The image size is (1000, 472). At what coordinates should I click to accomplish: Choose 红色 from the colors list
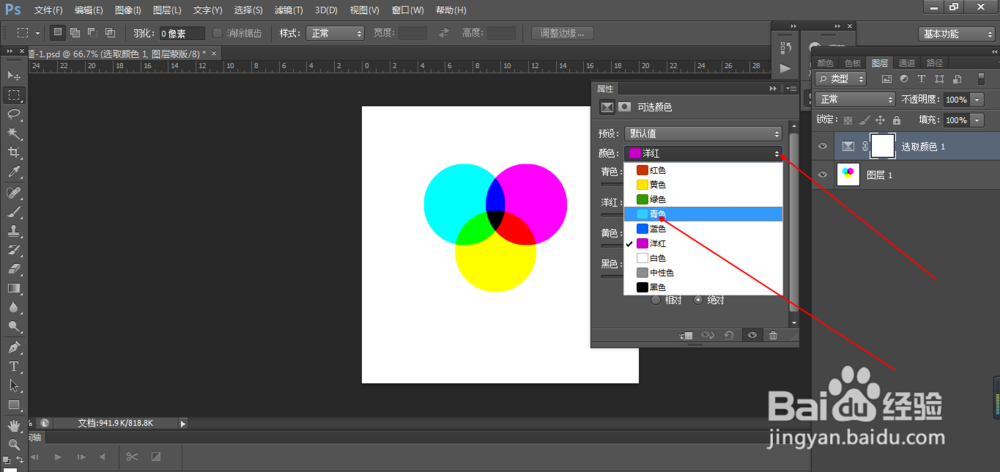703,170
